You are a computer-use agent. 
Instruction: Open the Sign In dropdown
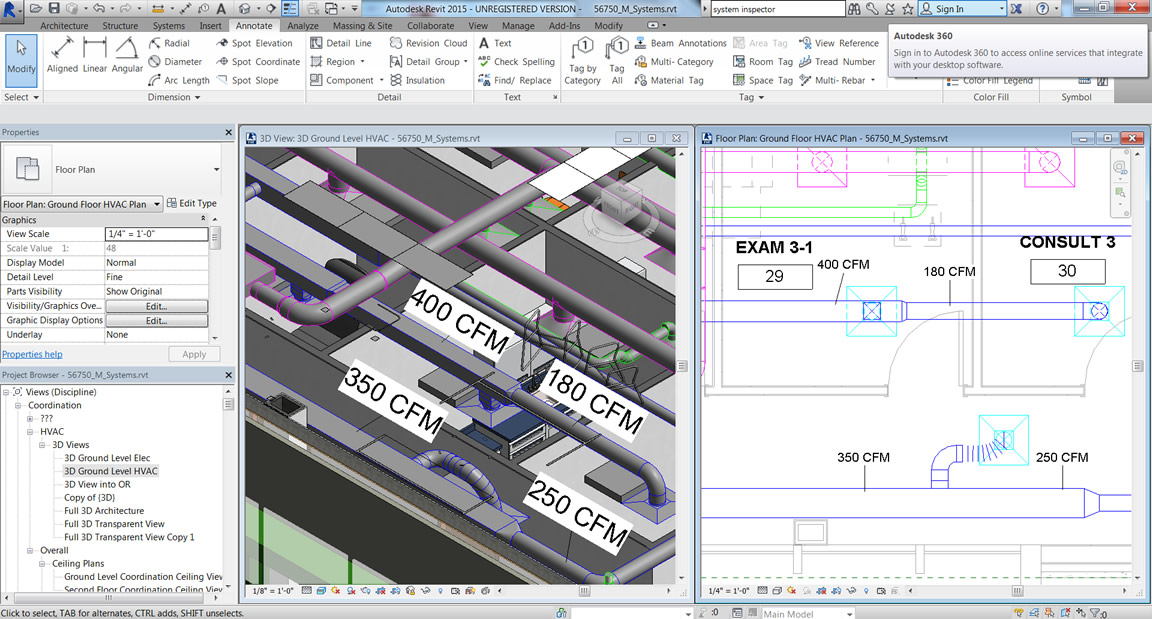(1001, 9)
